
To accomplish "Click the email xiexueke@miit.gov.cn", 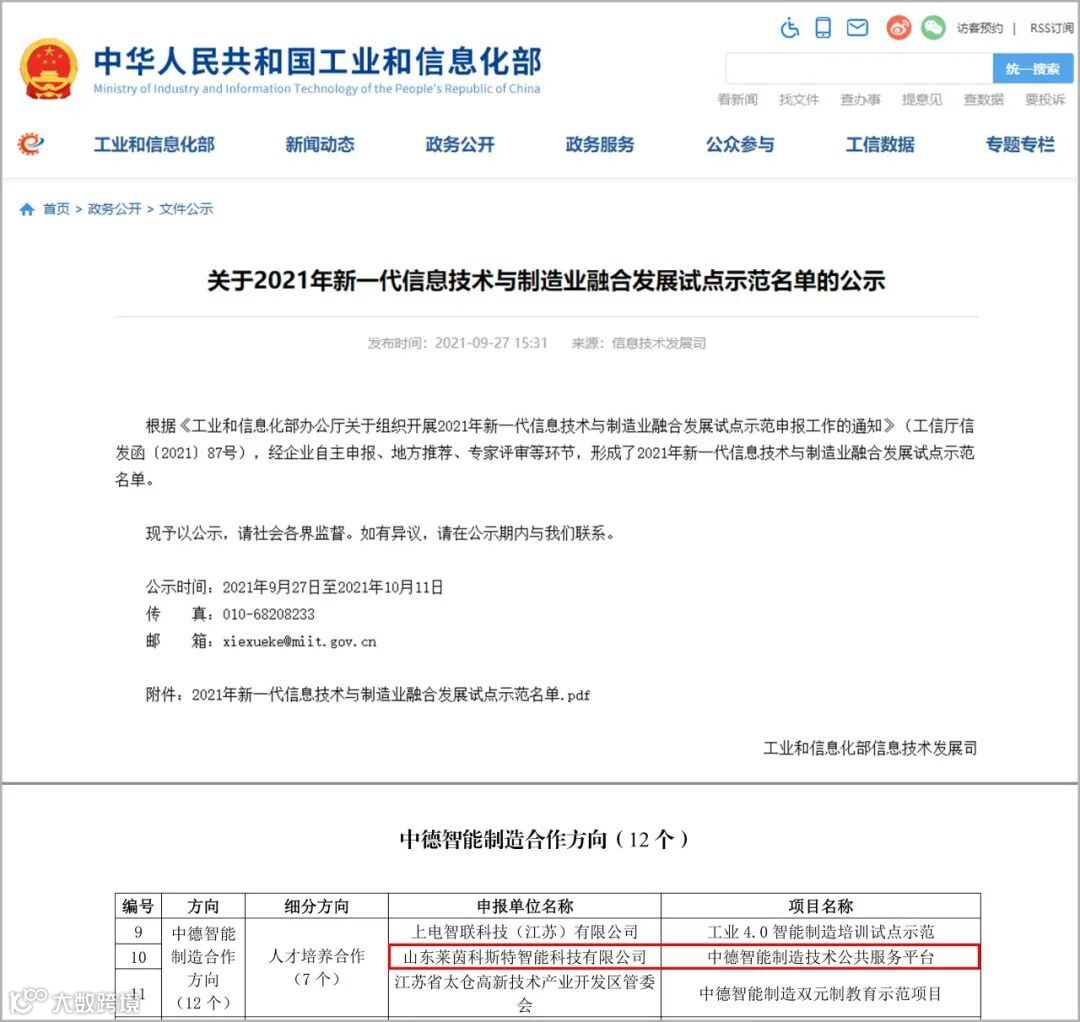I will (x=300, y=642).
